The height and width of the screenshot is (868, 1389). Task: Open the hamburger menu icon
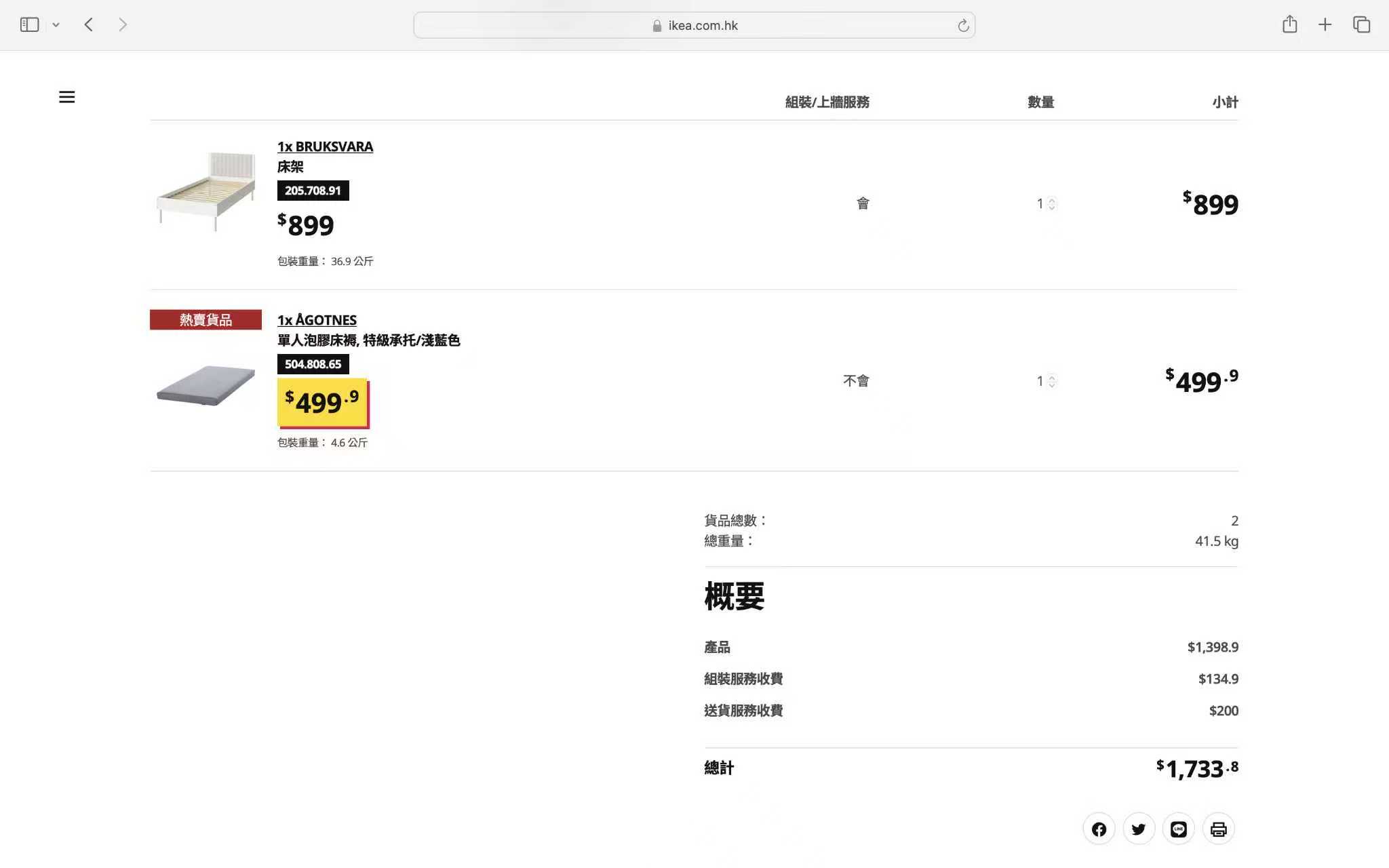[66, 97]
